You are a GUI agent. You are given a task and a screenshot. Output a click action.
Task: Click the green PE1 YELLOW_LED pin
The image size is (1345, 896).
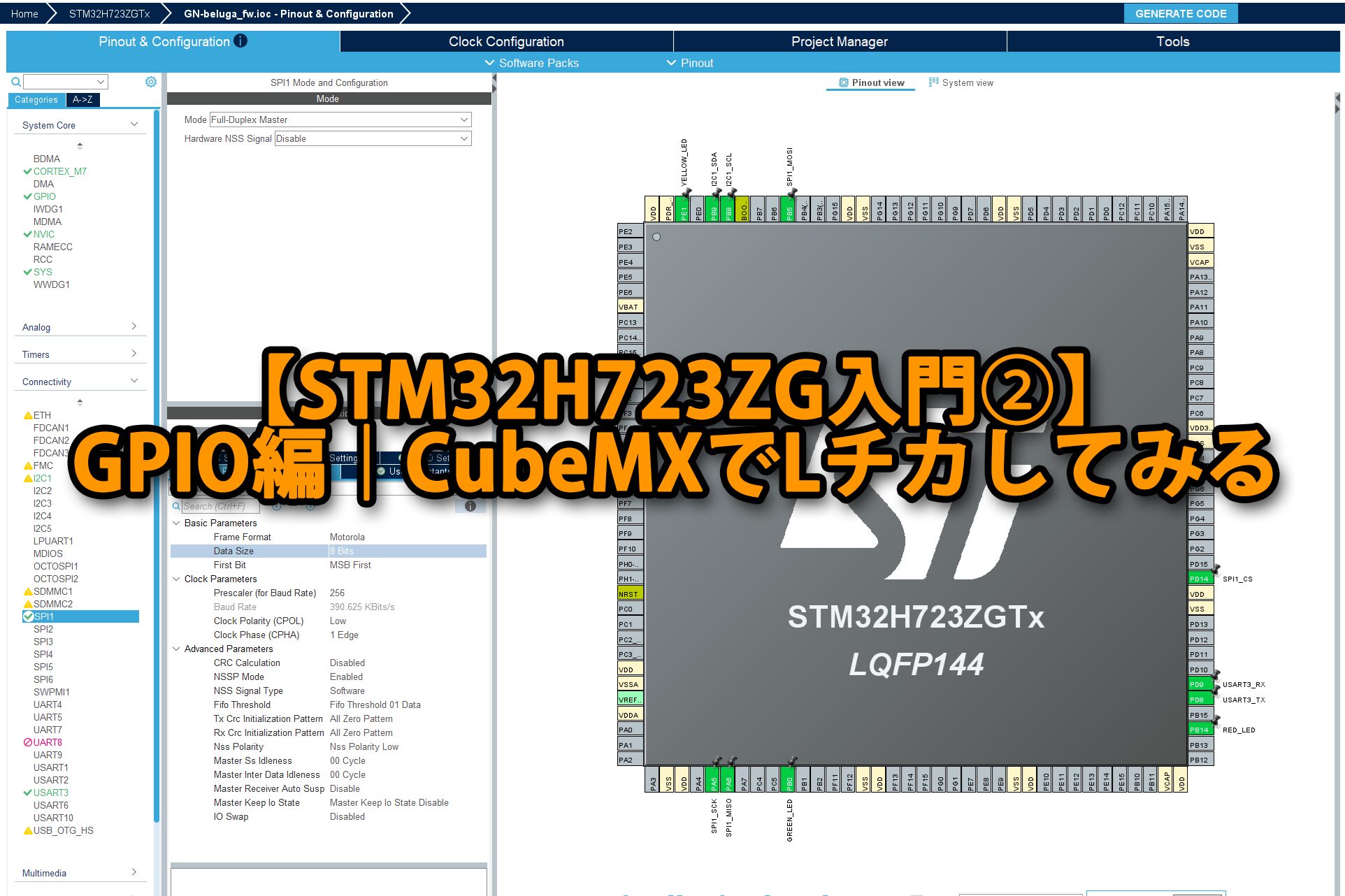click(x=684, y=210)
